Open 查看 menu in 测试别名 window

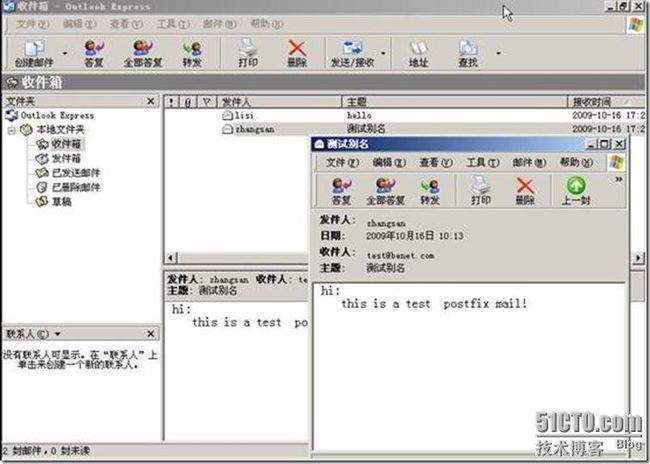(436, 163)
